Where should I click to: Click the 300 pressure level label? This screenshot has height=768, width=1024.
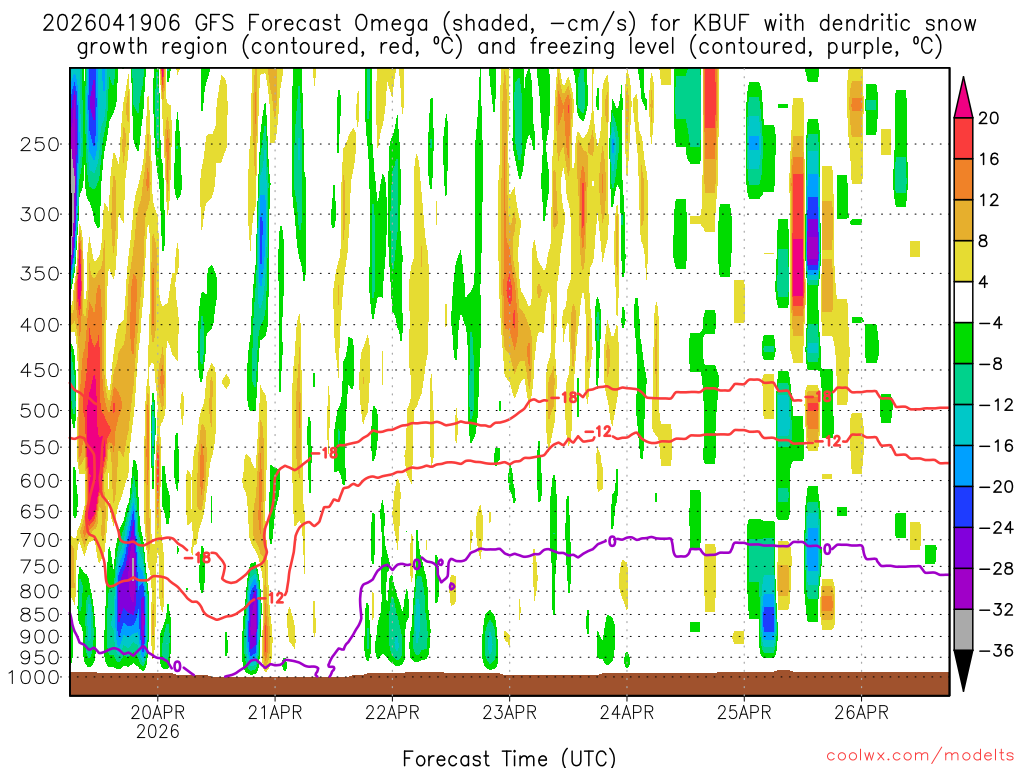pyautogui.click(x=40, y=214)
